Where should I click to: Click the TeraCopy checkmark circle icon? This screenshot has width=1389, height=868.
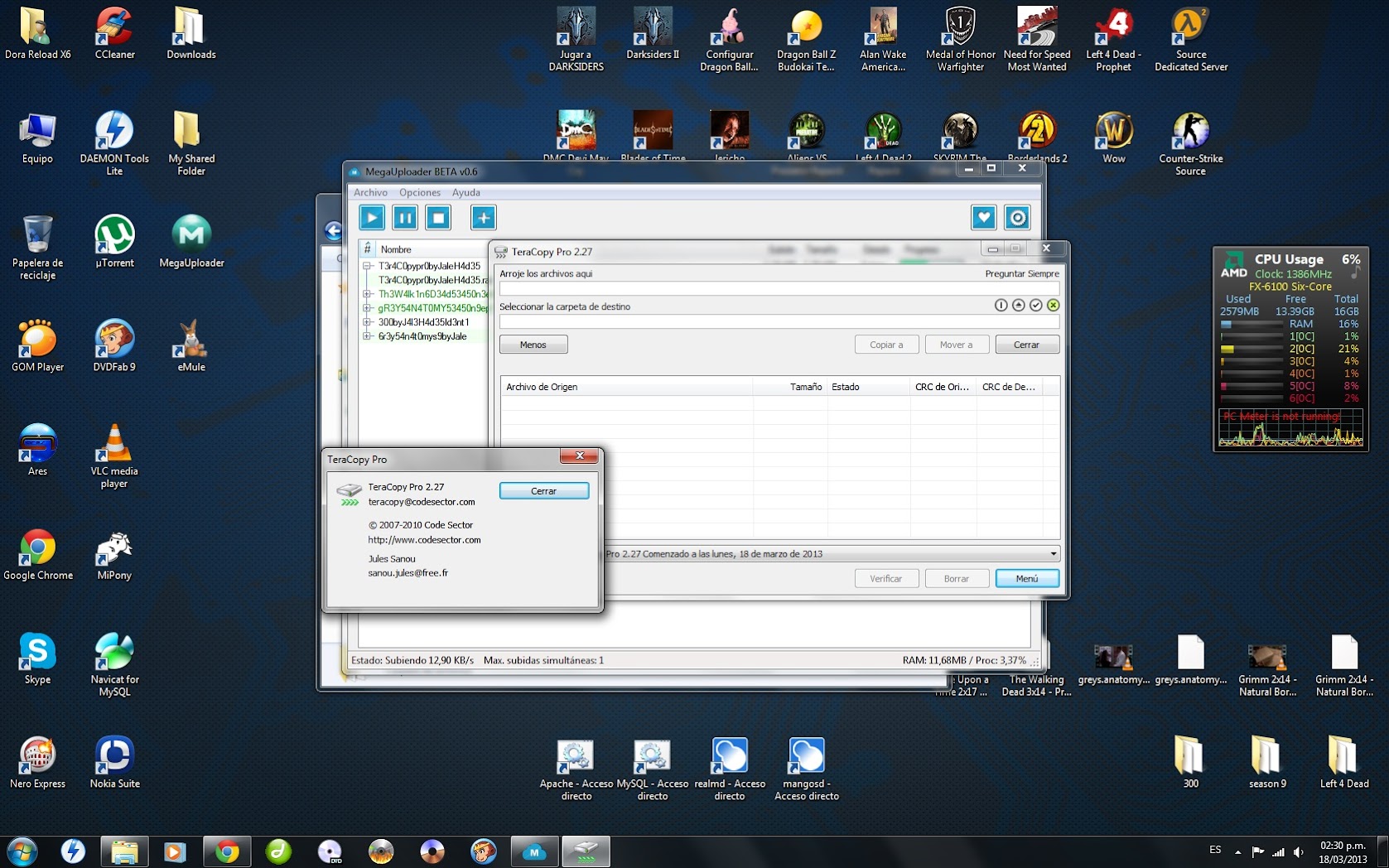[x=1036, y=306]
